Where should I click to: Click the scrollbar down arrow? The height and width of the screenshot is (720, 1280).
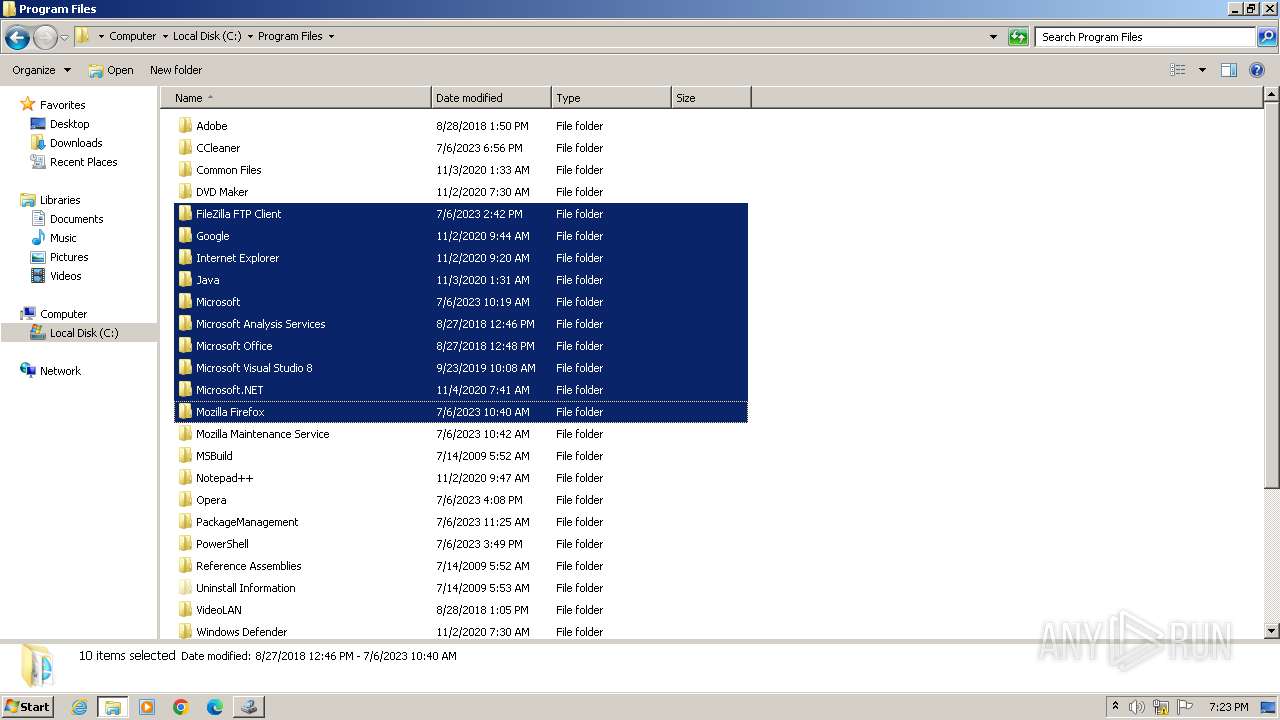tap(1272, 631)
